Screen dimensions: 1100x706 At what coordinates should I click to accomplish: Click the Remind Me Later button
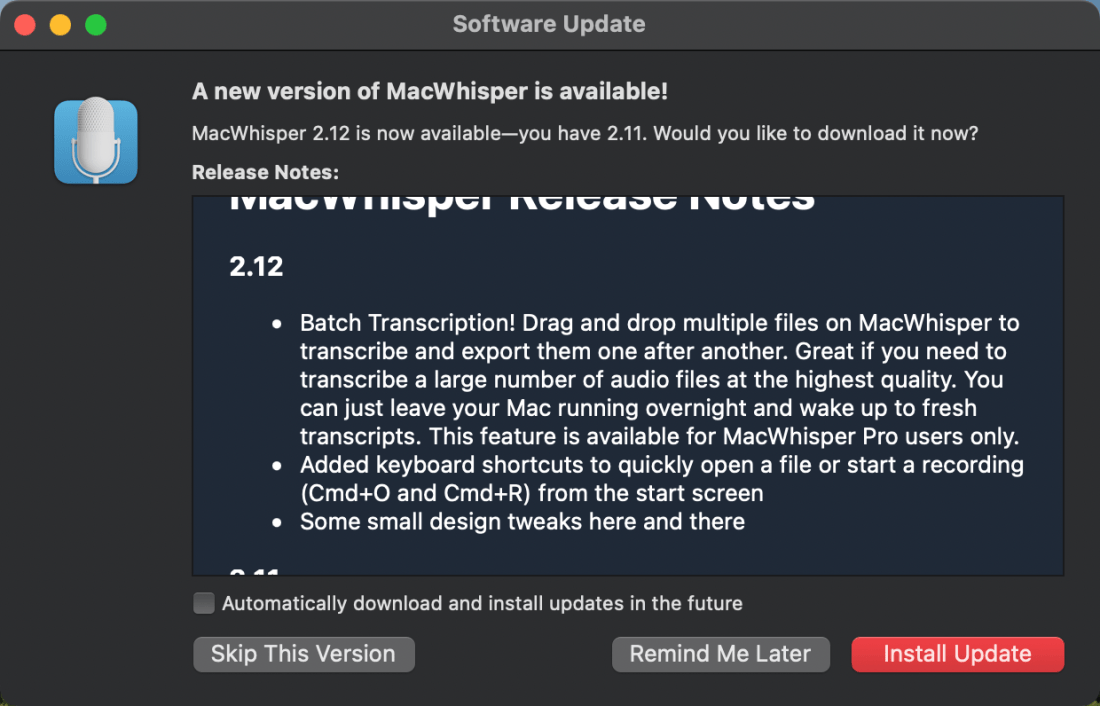point(720,654)
